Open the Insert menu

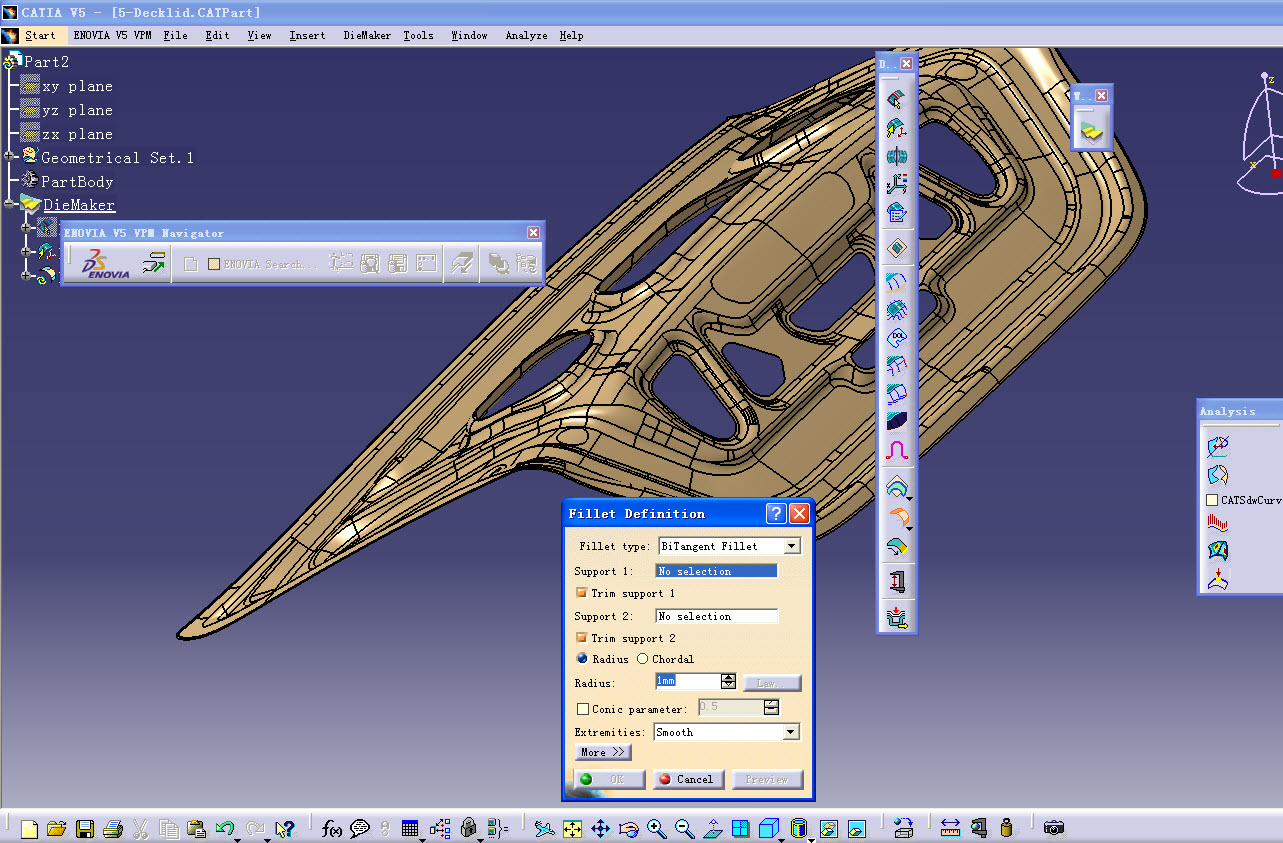point(307,35)
